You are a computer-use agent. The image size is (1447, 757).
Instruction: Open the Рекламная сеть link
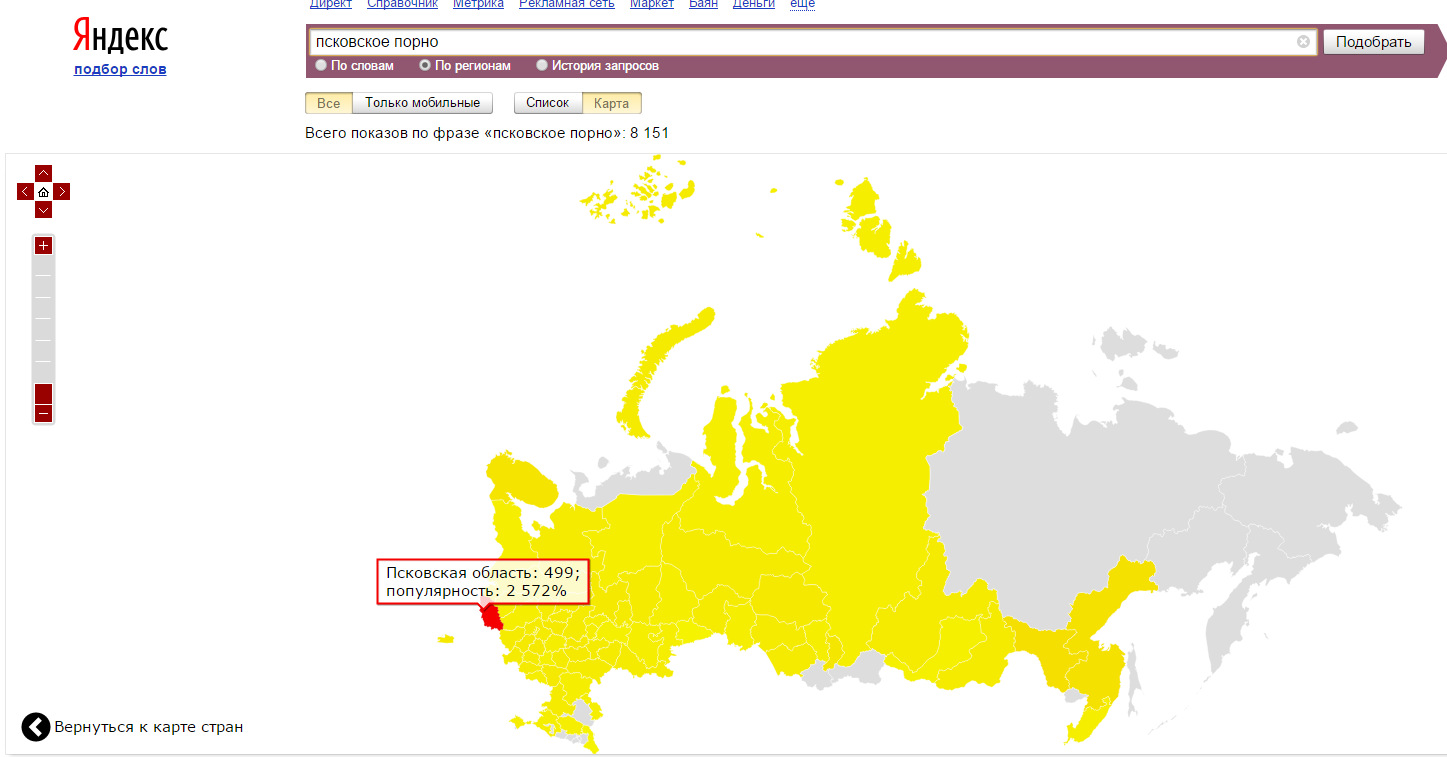(x=567, y=4)
